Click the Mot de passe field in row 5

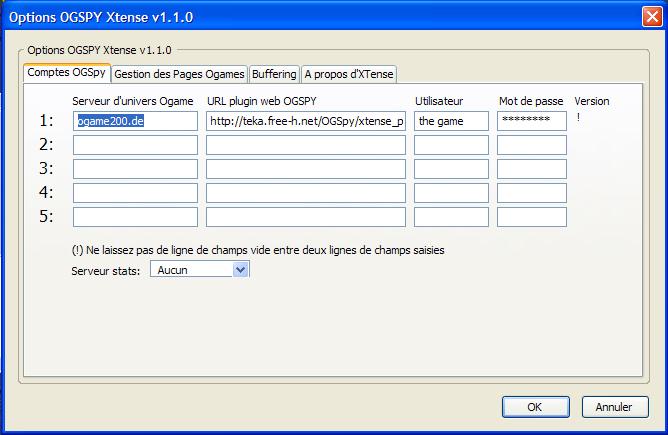coord(532,216)
